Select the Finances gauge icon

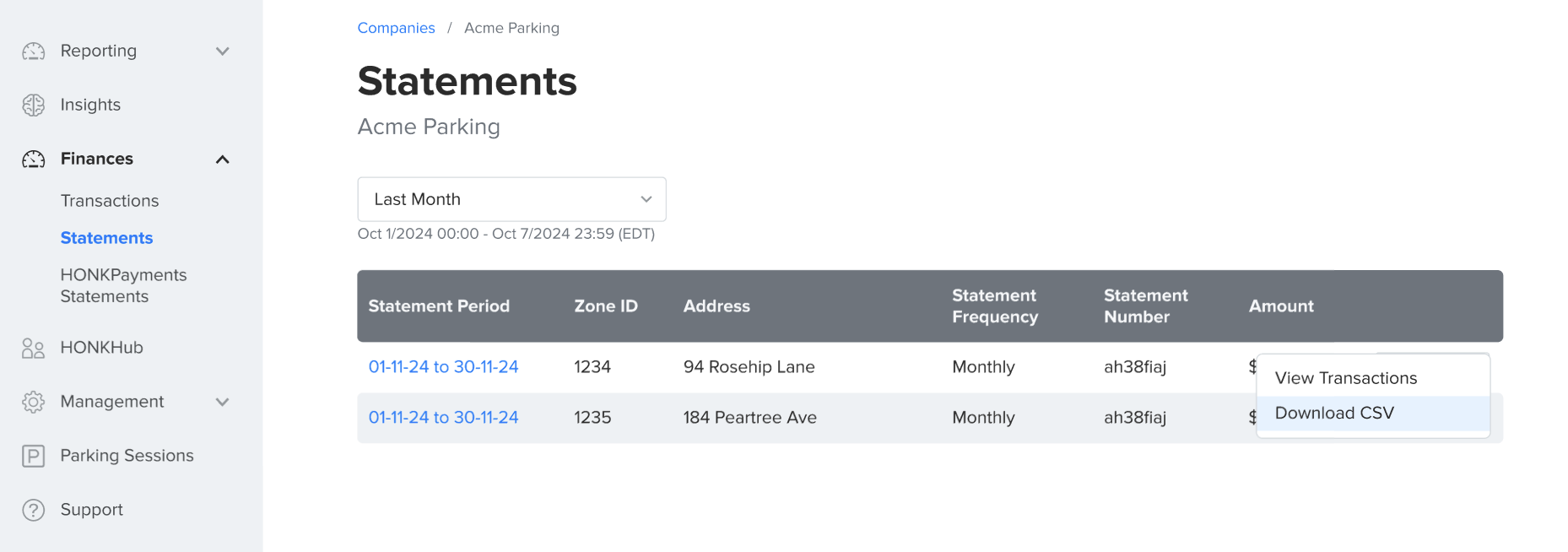(33, 159)
